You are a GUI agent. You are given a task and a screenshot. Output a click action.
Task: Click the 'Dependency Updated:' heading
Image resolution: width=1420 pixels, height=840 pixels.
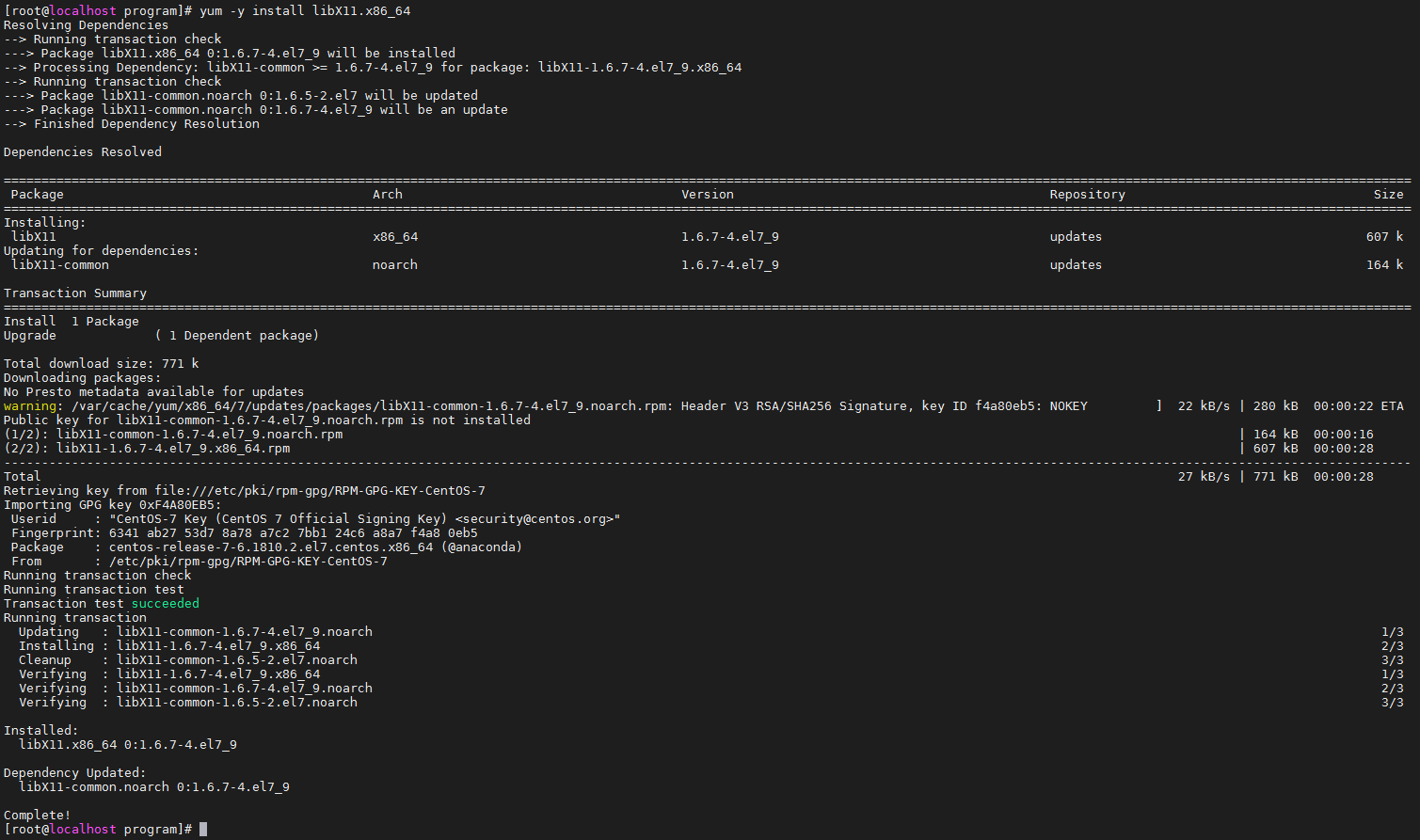click(74, 773)
